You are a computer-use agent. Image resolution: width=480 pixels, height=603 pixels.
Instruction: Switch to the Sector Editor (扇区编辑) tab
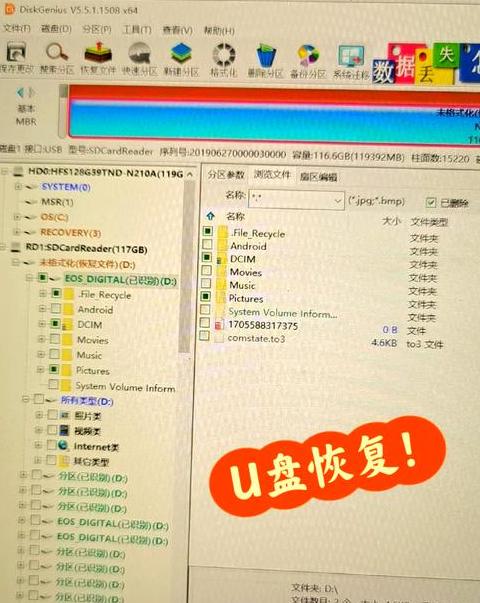click(x=318, y=177)
